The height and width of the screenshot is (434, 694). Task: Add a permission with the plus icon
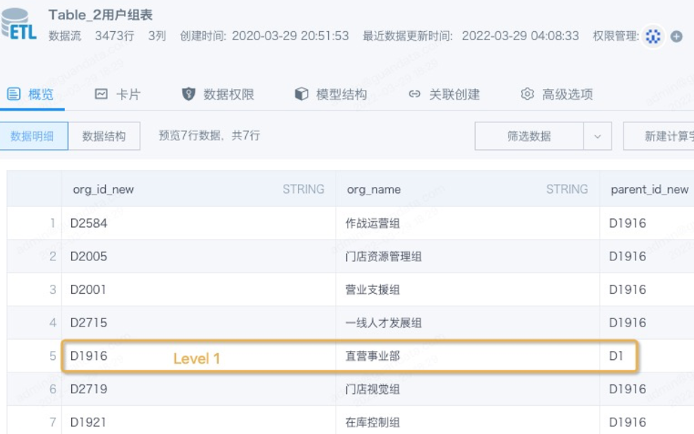point(676,36)
